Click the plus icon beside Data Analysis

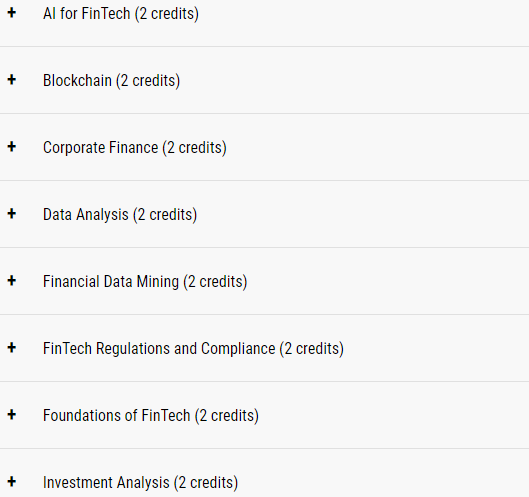tap(12, 214)
